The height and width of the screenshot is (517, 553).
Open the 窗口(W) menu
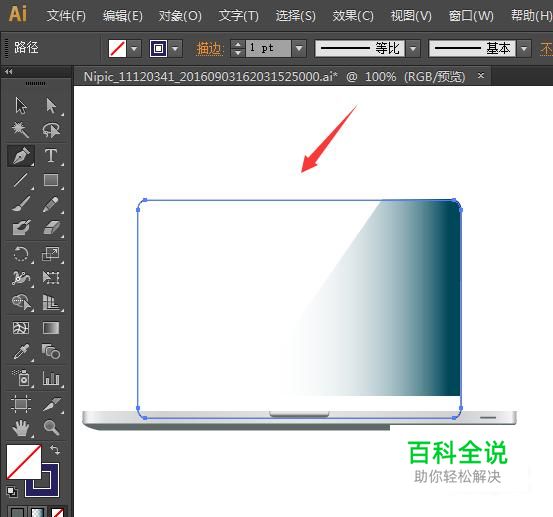pyautogui.click(x=471, y=16)
